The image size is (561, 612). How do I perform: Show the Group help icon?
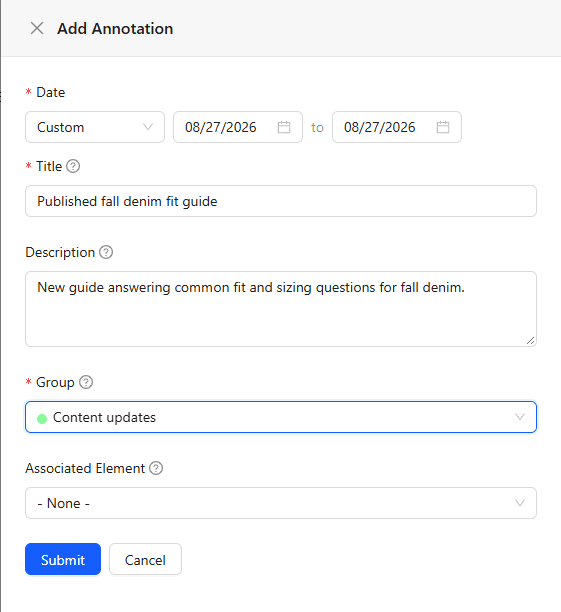(86, 382)
